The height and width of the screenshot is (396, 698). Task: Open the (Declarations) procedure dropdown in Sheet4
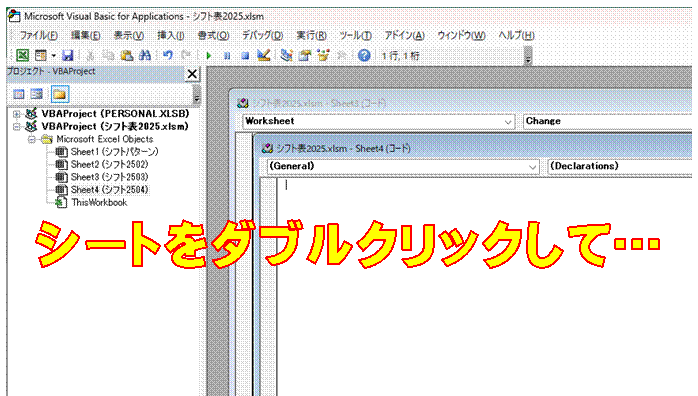tap(621, 166)
